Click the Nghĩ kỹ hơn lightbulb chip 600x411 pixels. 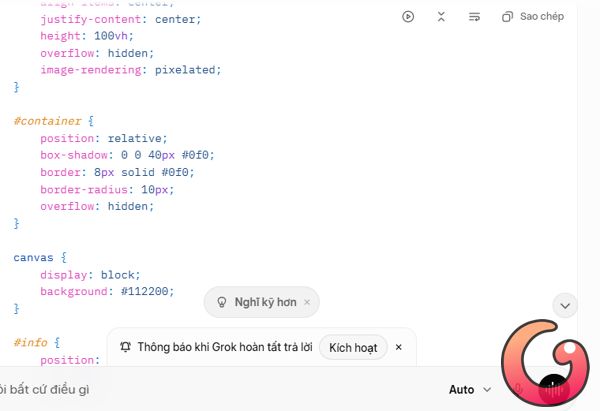click(261, 302)
